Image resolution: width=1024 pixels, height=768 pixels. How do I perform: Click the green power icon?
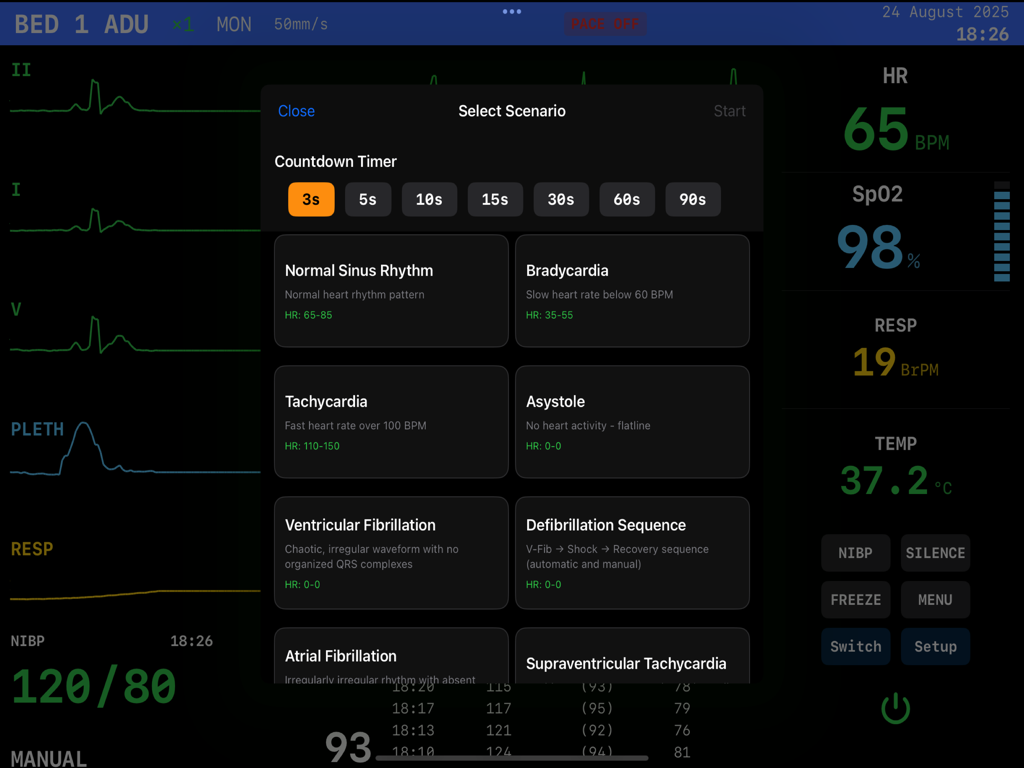[x=895, y=708]
